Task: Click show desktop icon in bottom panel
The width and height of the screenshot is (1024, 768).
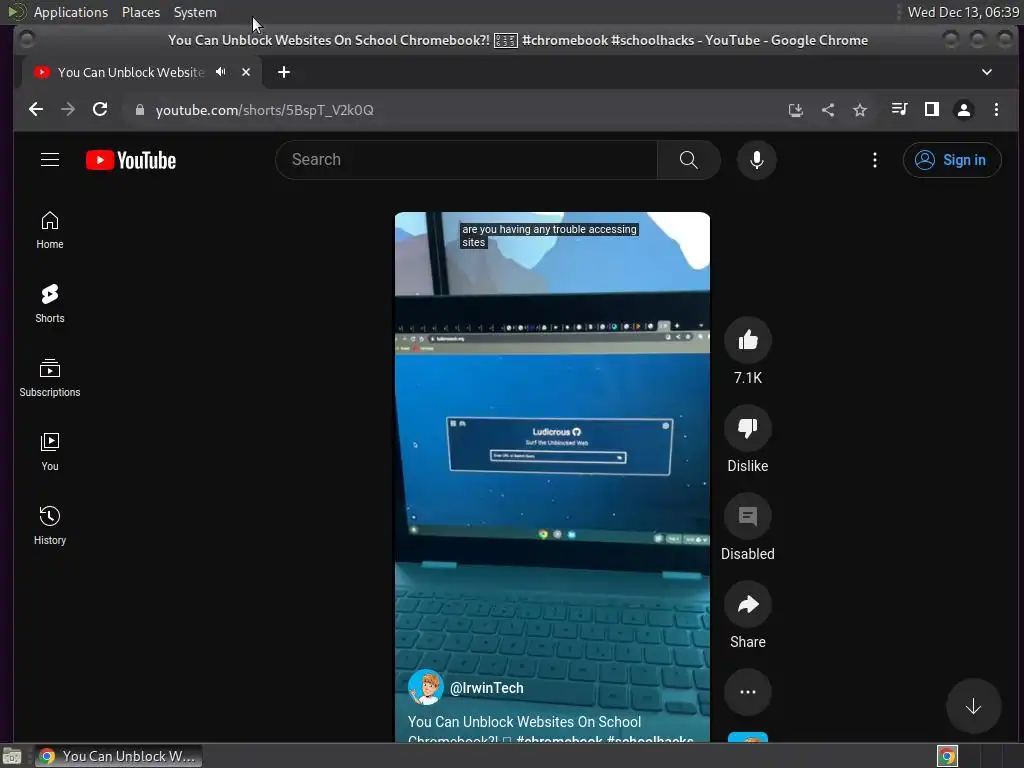Action: [x=12, y=756]
